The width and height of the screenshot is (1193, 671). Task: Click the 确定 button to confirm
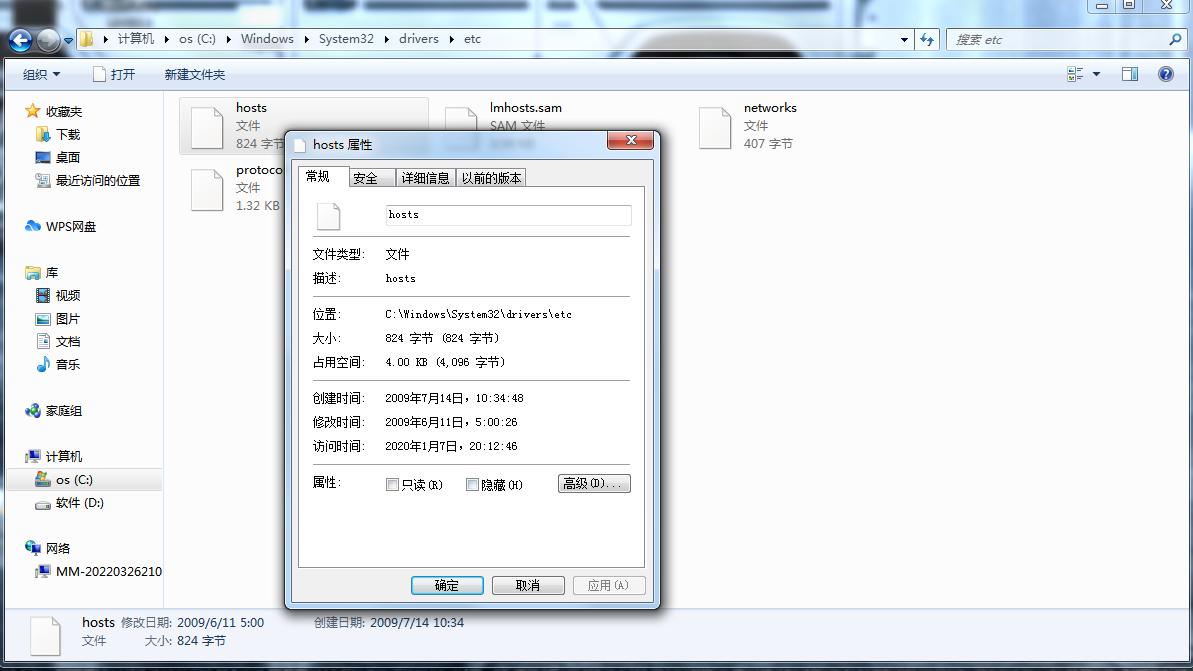[x=447, y=585]
